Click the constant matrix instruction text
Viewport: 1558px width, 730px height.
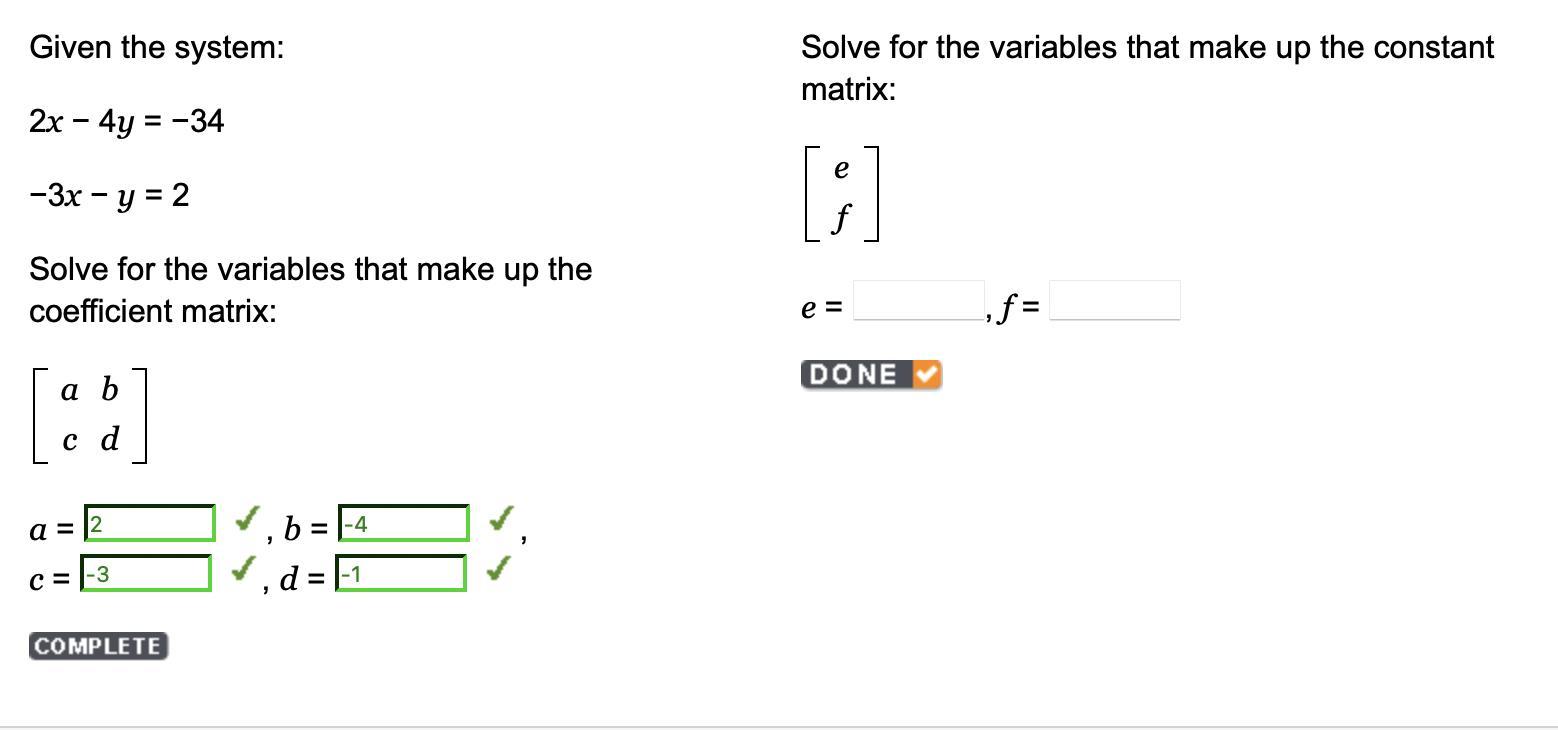(x=1147, y=68)
